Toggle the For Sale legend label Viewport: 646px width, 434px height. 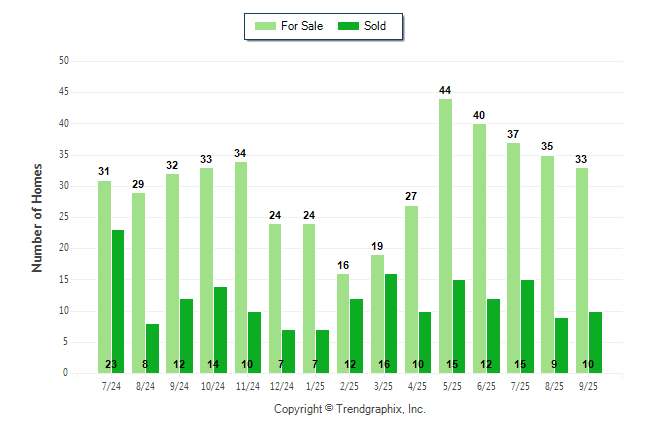pos(303,26)
